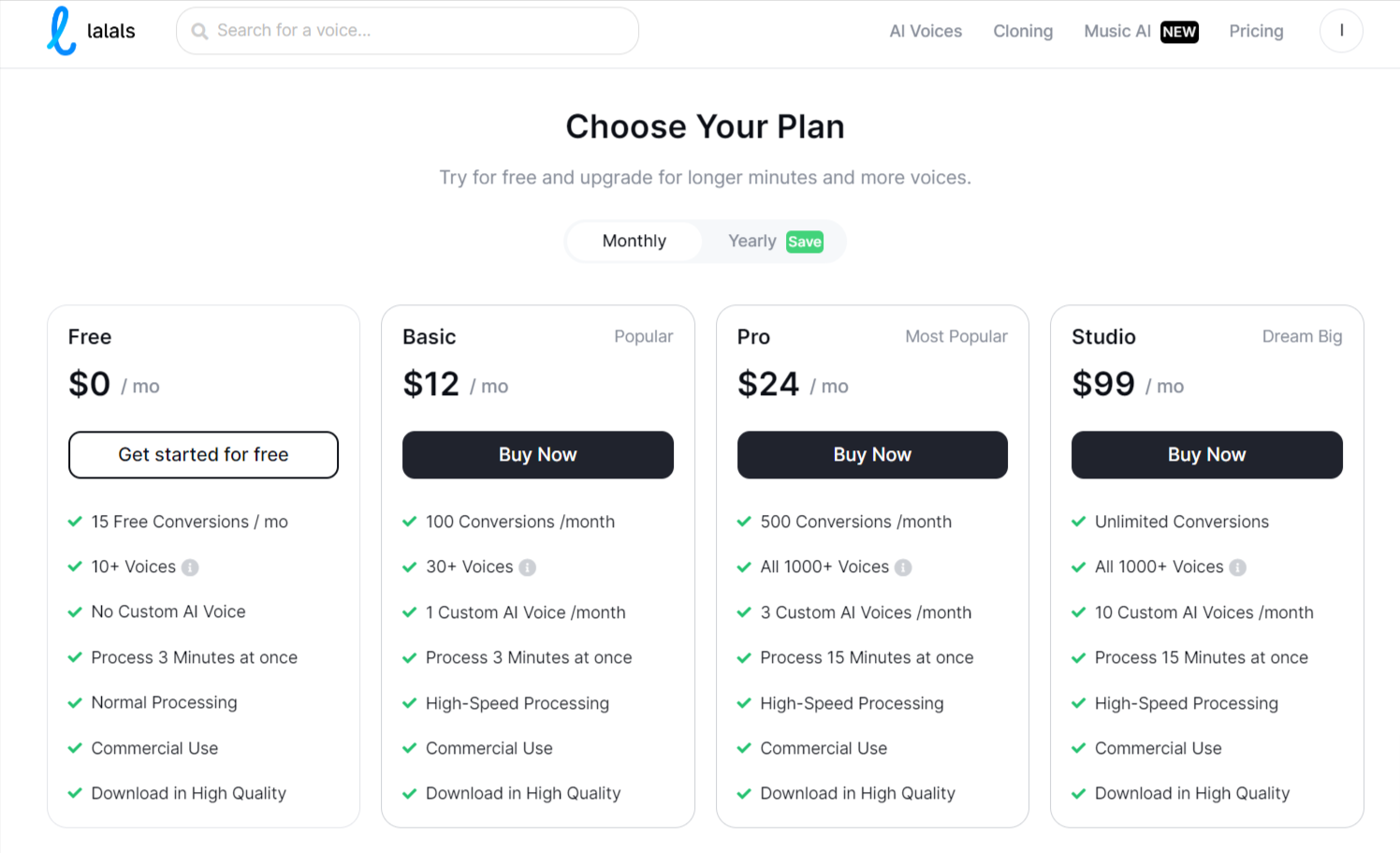Click the green Save badge
Viewport: 1400px width, 853px height.
[x=805, y=242]
